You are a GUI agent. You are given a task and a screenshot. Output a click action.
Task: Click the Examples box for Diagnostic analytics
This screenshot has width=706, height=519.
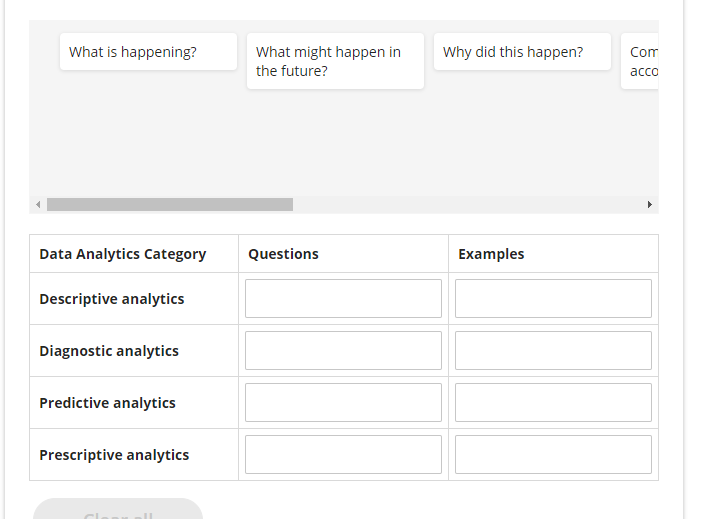553,351
